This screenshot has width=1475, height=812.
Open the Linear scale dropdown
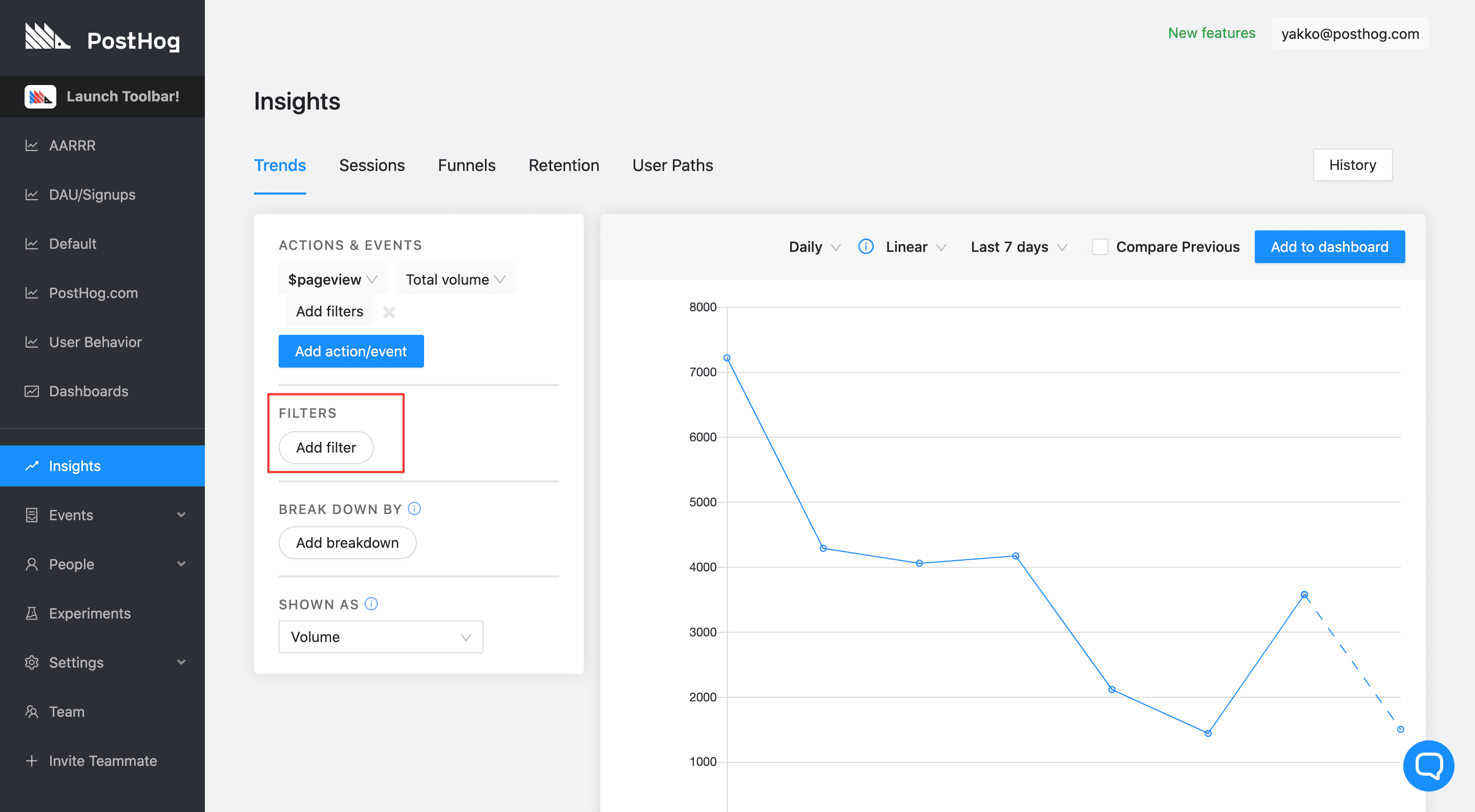916,247
